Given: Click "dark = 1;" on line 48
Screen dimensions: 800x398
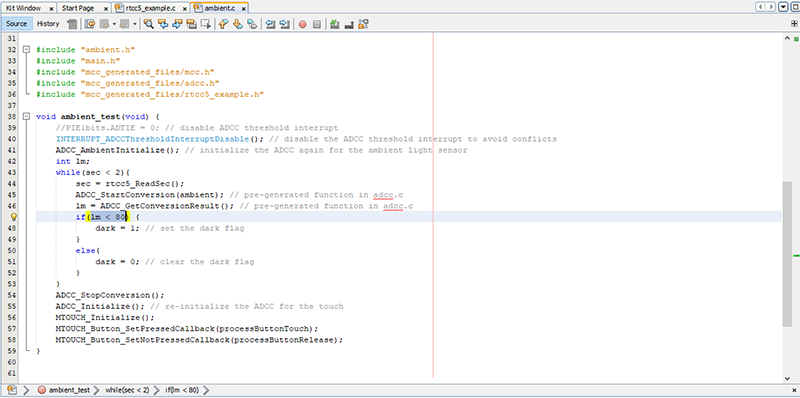Looking at the screenshot, I should point(117,228).
